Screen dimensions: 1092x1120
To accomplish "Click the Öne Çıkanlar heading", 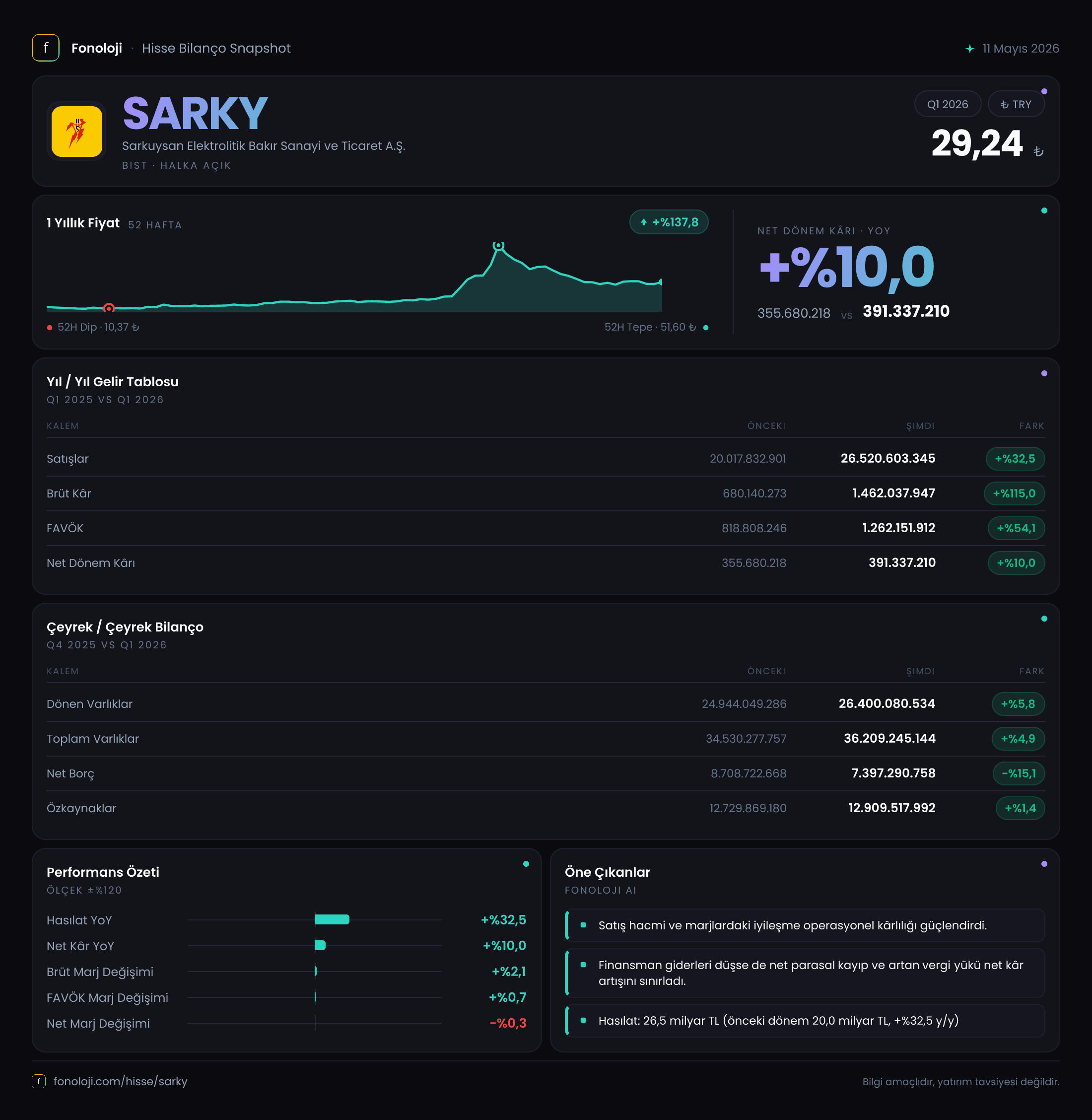I will tap(608, 873).
